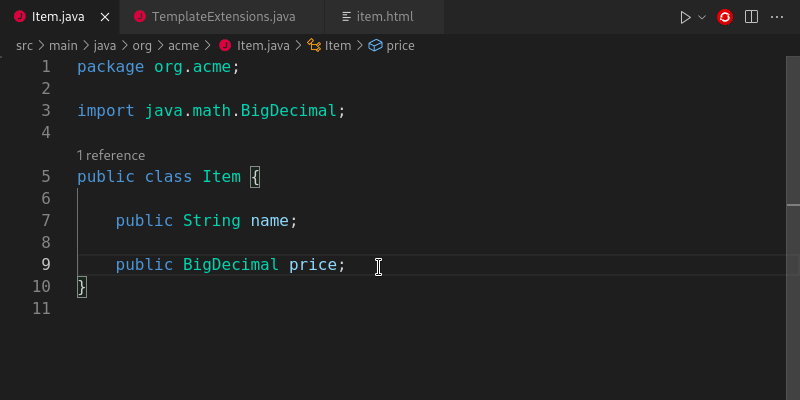Switch to the TemplateExtensions.java tab
The height and width of the screenshot is (400, 800).
(x=223, y=17)
